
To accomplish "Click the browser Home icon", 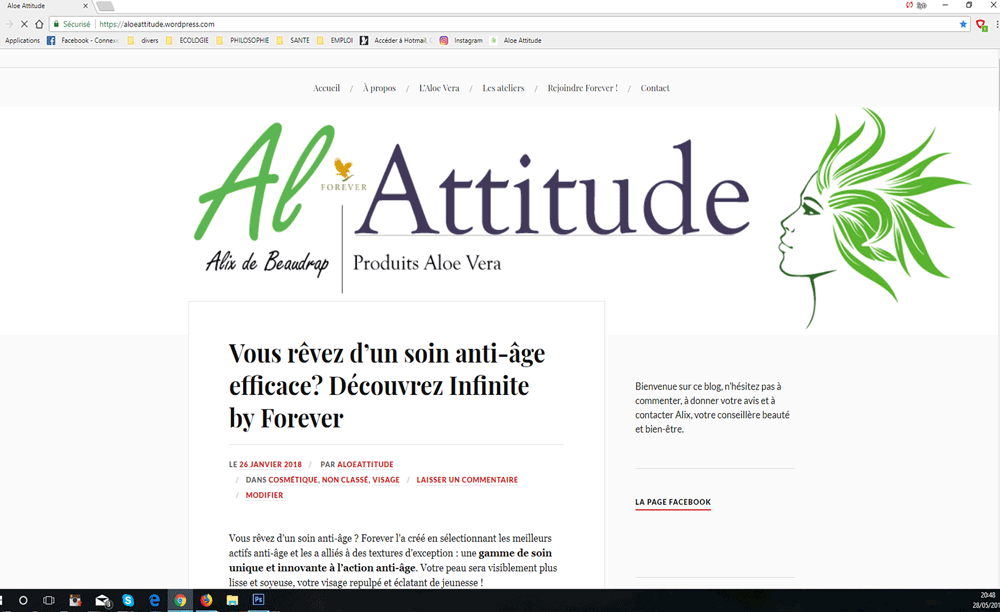I will (x=40, y=24).
